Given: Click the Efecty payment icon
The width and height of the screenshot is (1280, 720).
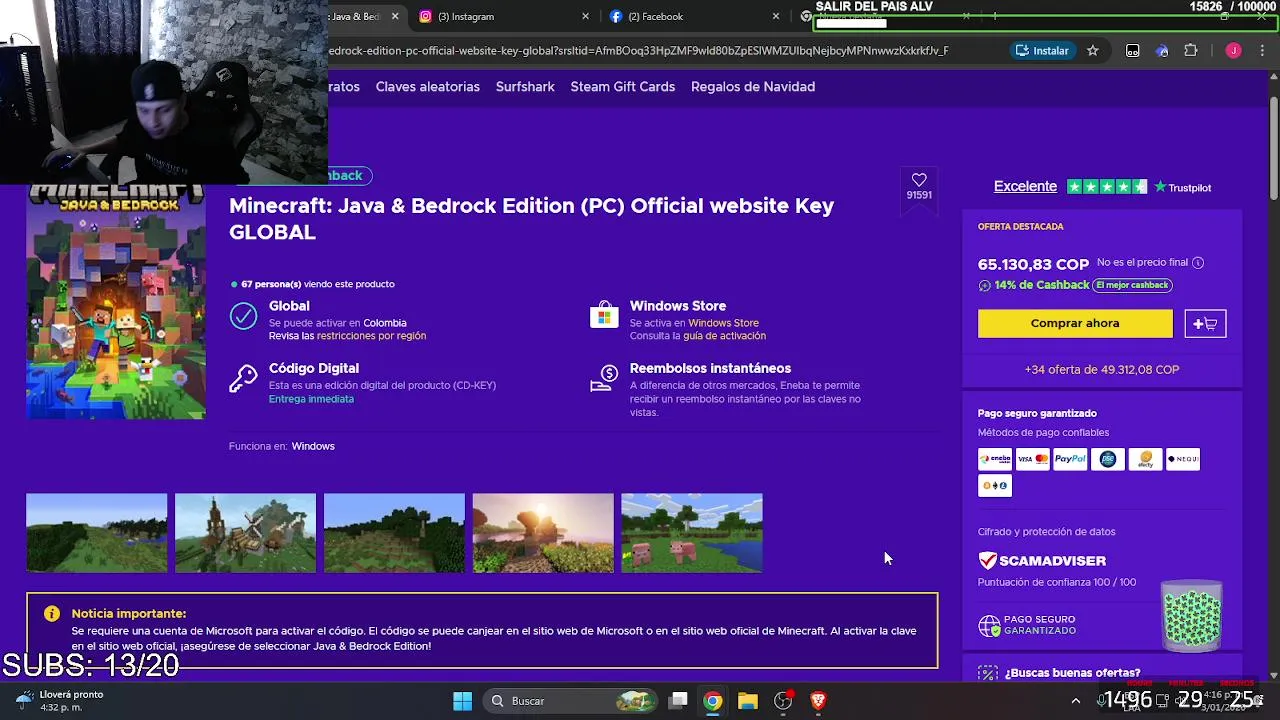Looking at the screenshot, I should click(x=1145, y=459).
